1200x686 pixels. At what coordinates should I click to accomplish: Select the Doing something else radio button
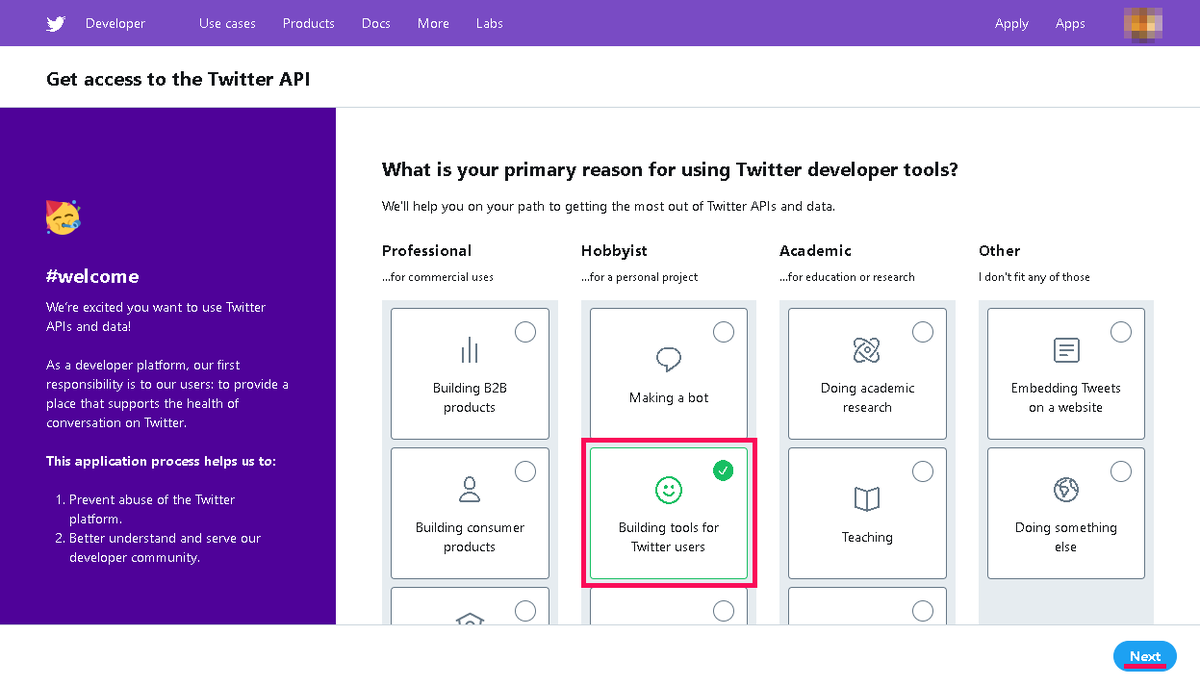[x=1122, y=471]
